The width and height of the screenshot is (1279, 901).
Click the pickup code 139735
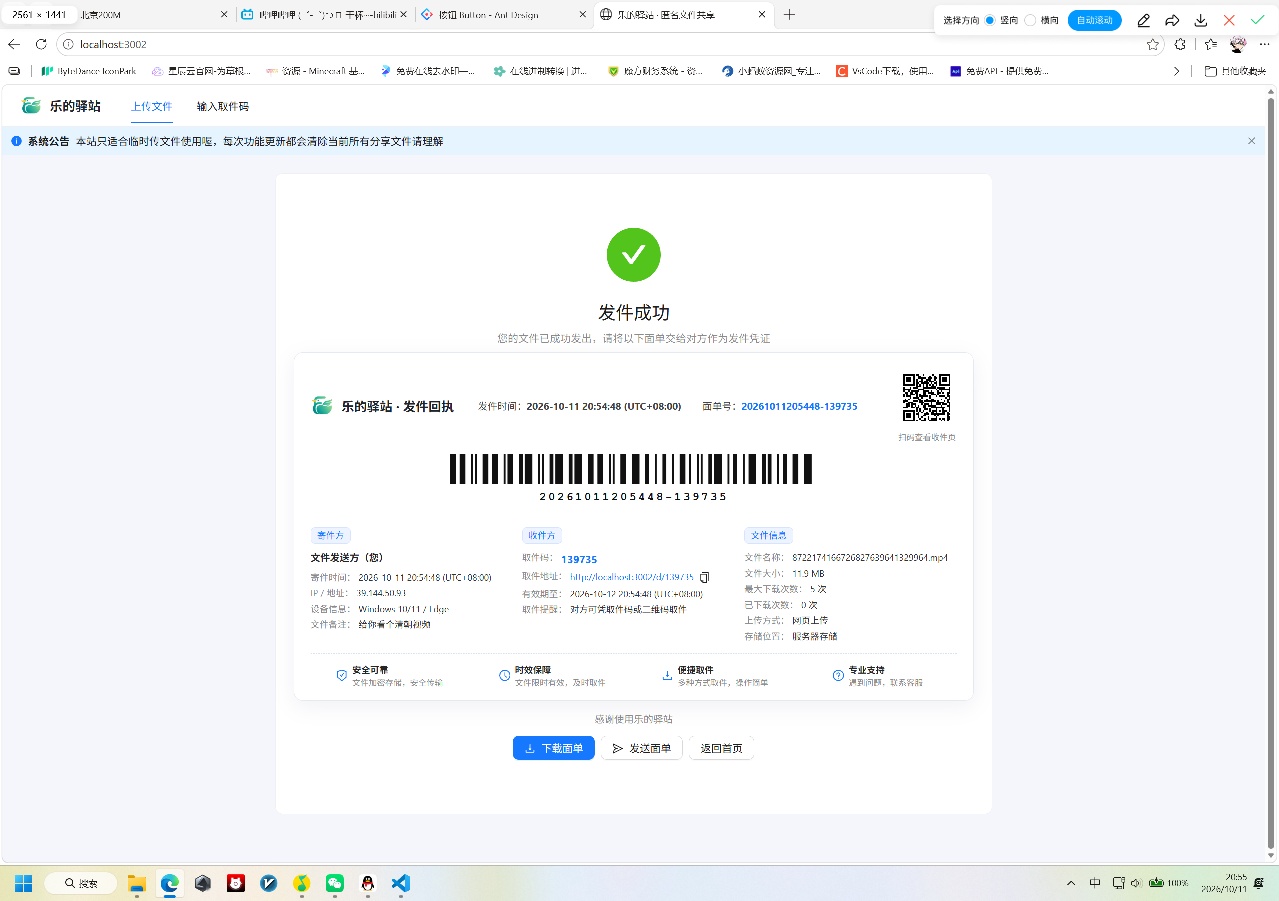coord(579,560)
